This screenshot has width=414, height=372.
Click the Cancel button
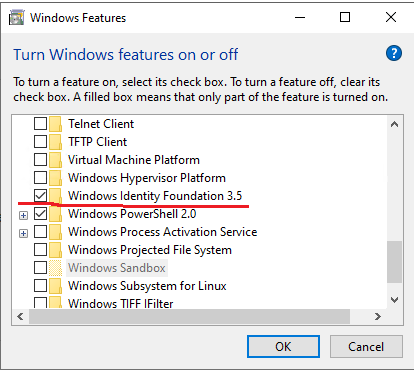click(366, 347)
